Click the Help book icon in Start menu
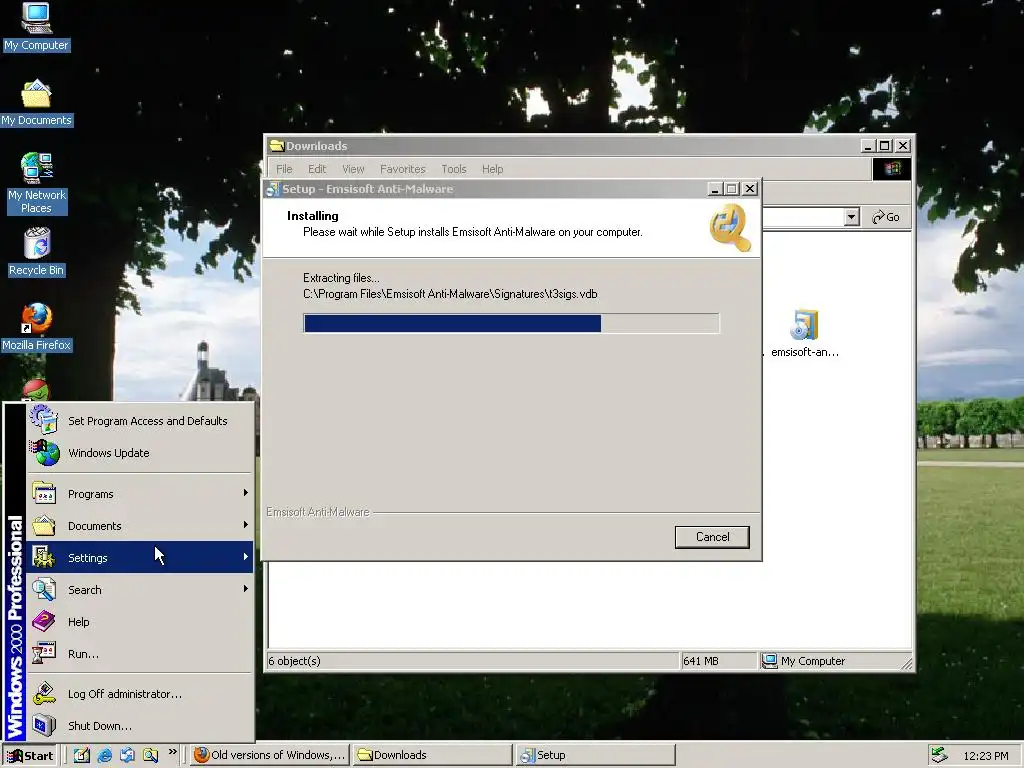 click(44, 621)
